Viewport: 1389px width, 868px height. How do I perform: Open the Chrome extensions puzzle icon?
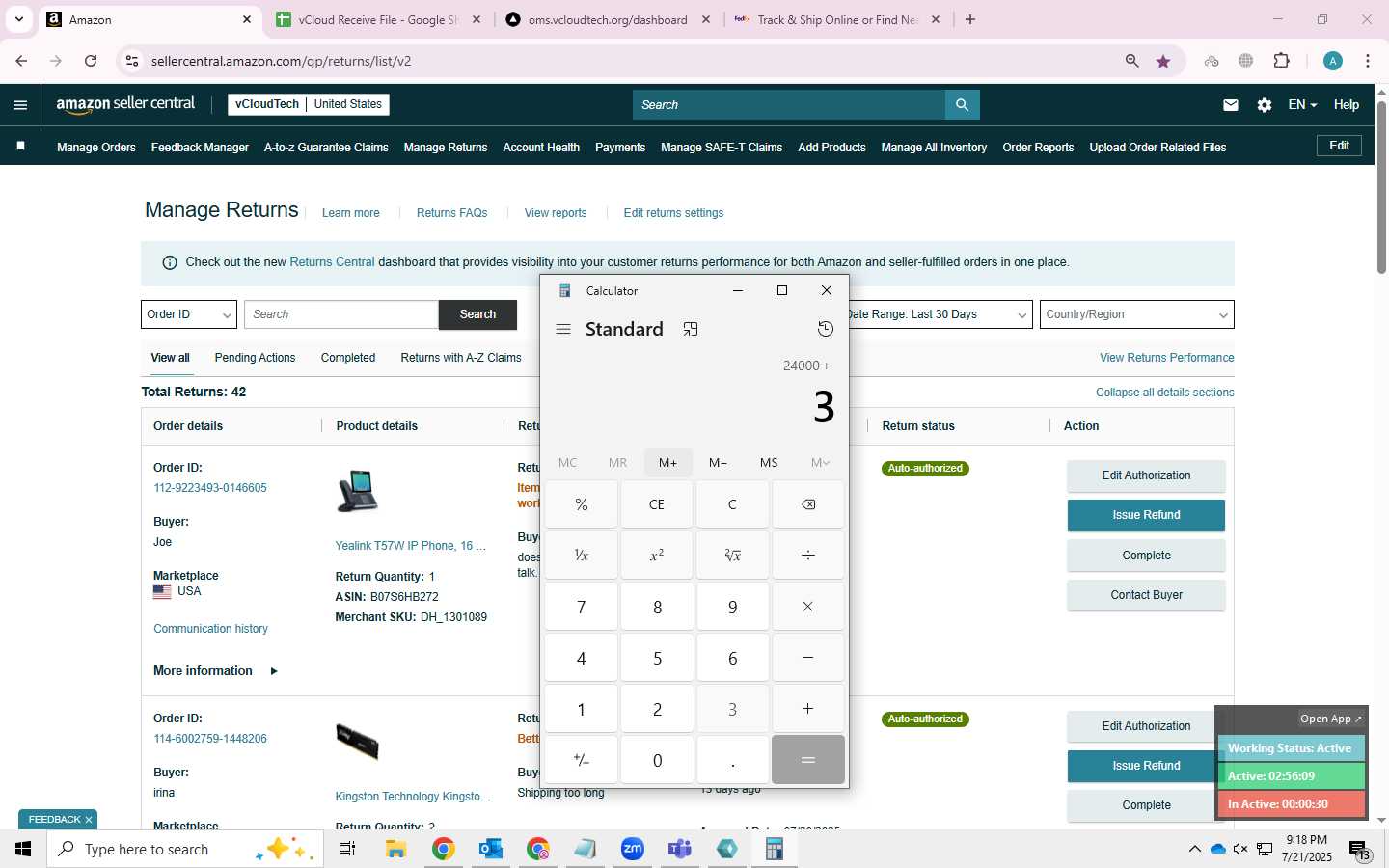click(x=1282, y=61)
